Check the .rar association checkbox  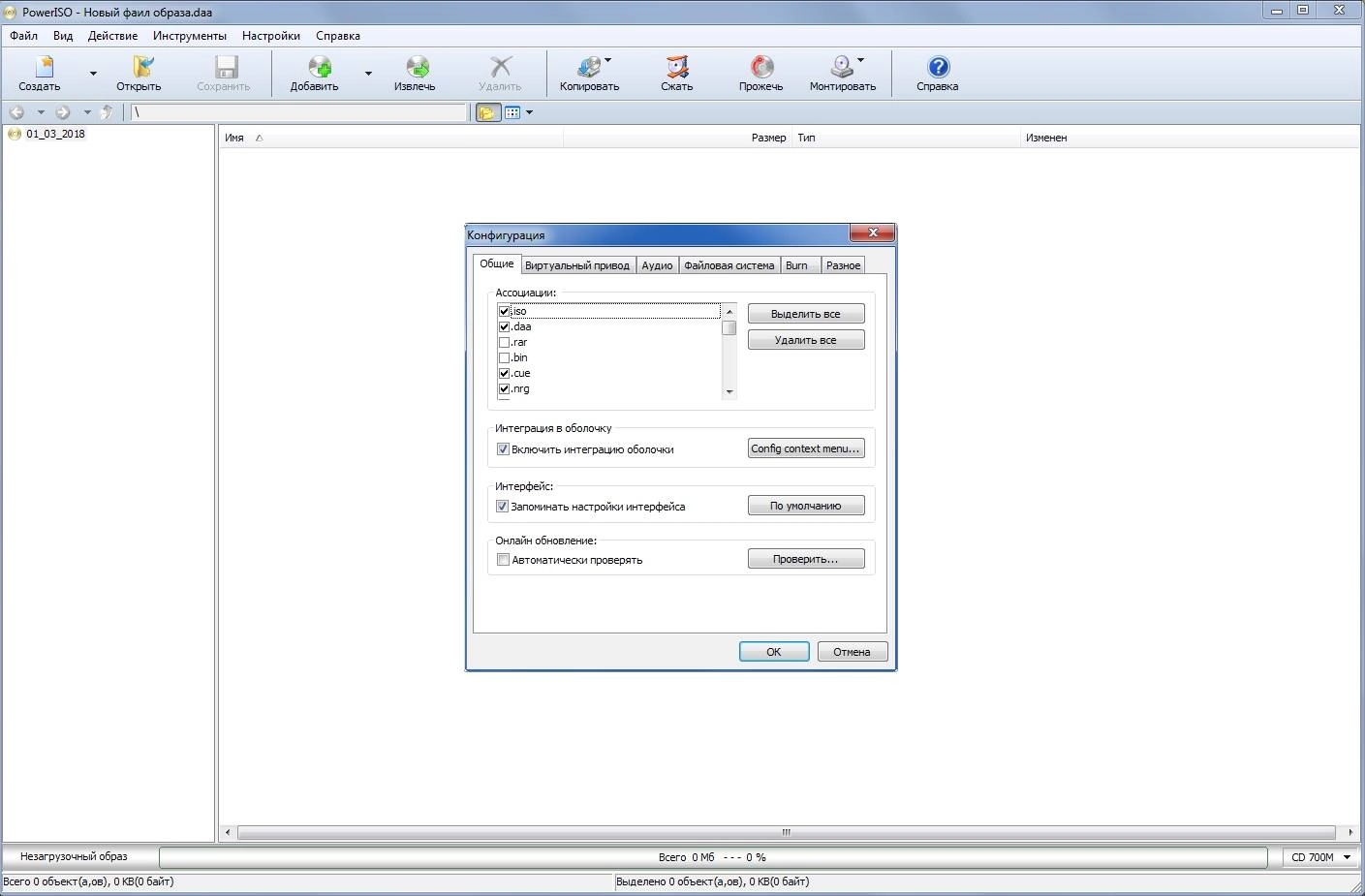coord(504,342)
